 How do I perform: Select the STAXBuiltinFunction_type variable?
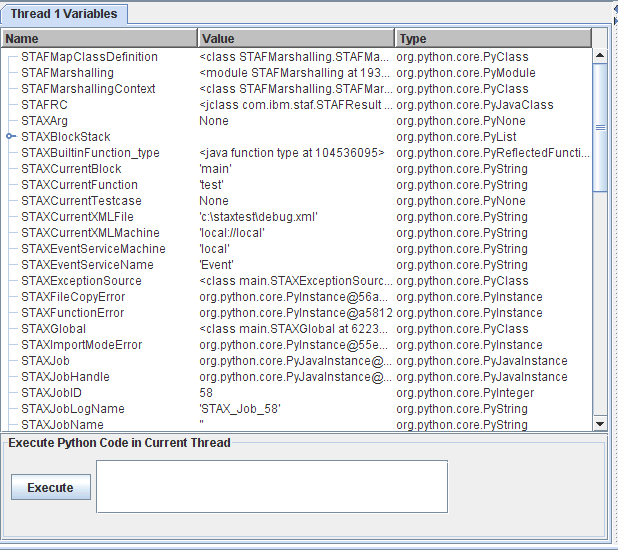pos(90,153)
